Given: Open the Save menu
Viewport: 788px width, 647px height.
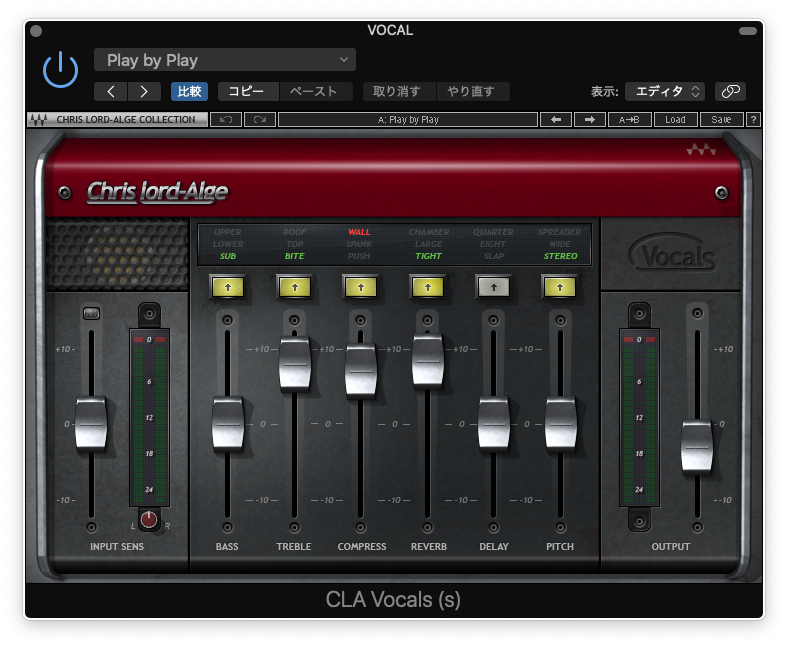Looking at the screenshot, I should pos(721,120).
